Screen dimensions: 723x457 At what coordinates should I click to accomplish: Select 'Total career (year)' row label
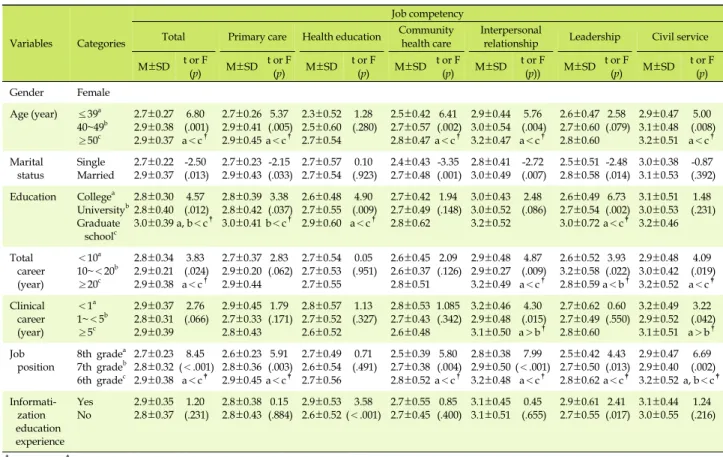[x=27, y=271]
